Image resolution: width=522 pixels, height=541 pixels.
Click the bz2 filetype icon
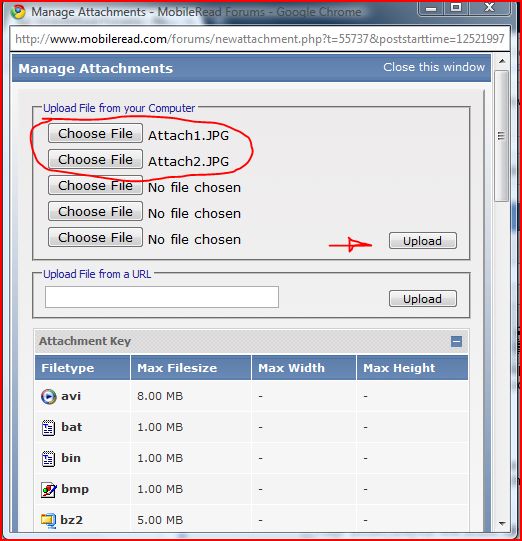[x=48, y=521]
